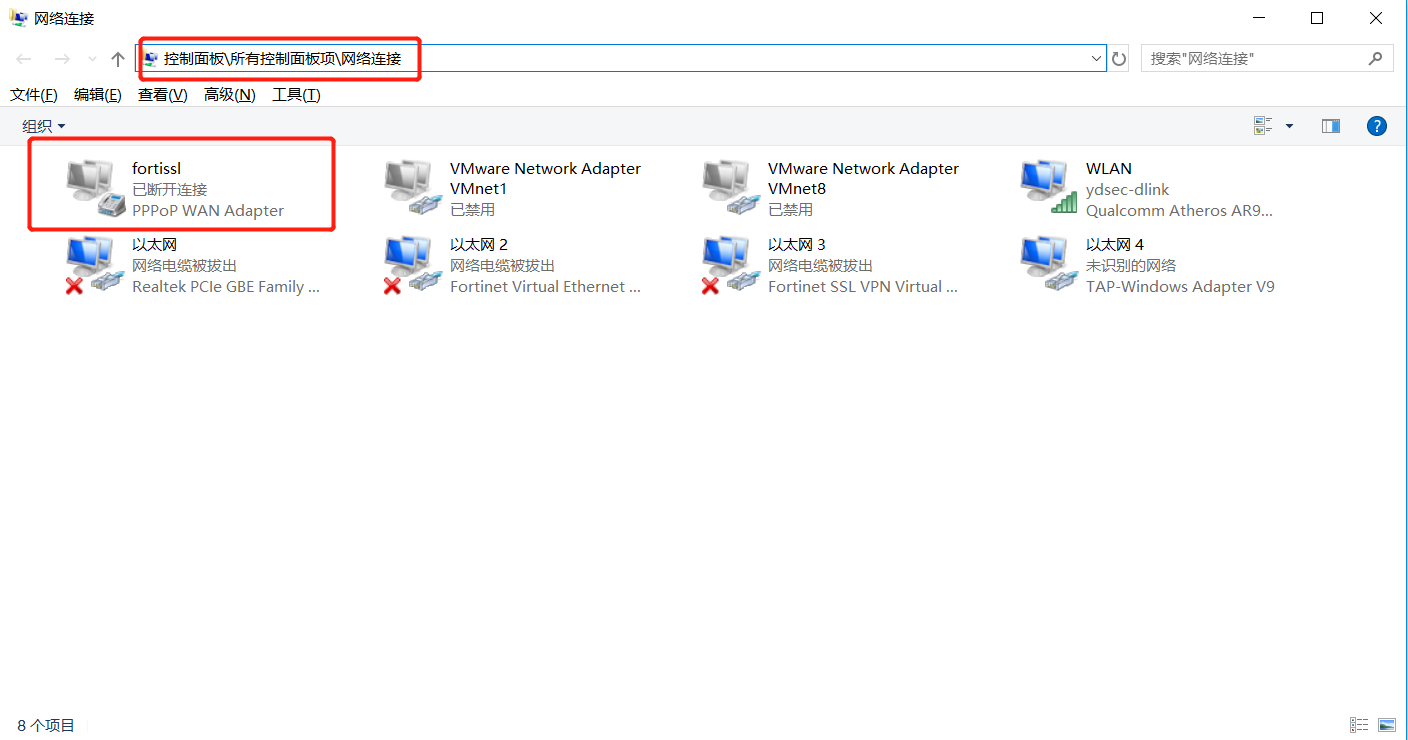This screenshot has width=1408, height=740.
Task: Open the 文件(F) menu
Action: point(34,95)
